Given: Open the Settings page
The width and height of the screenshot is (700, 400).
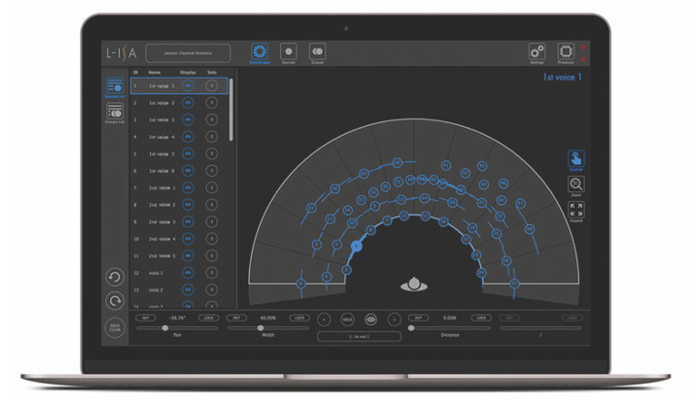Looking at the screenshot, I should [537, 52].
